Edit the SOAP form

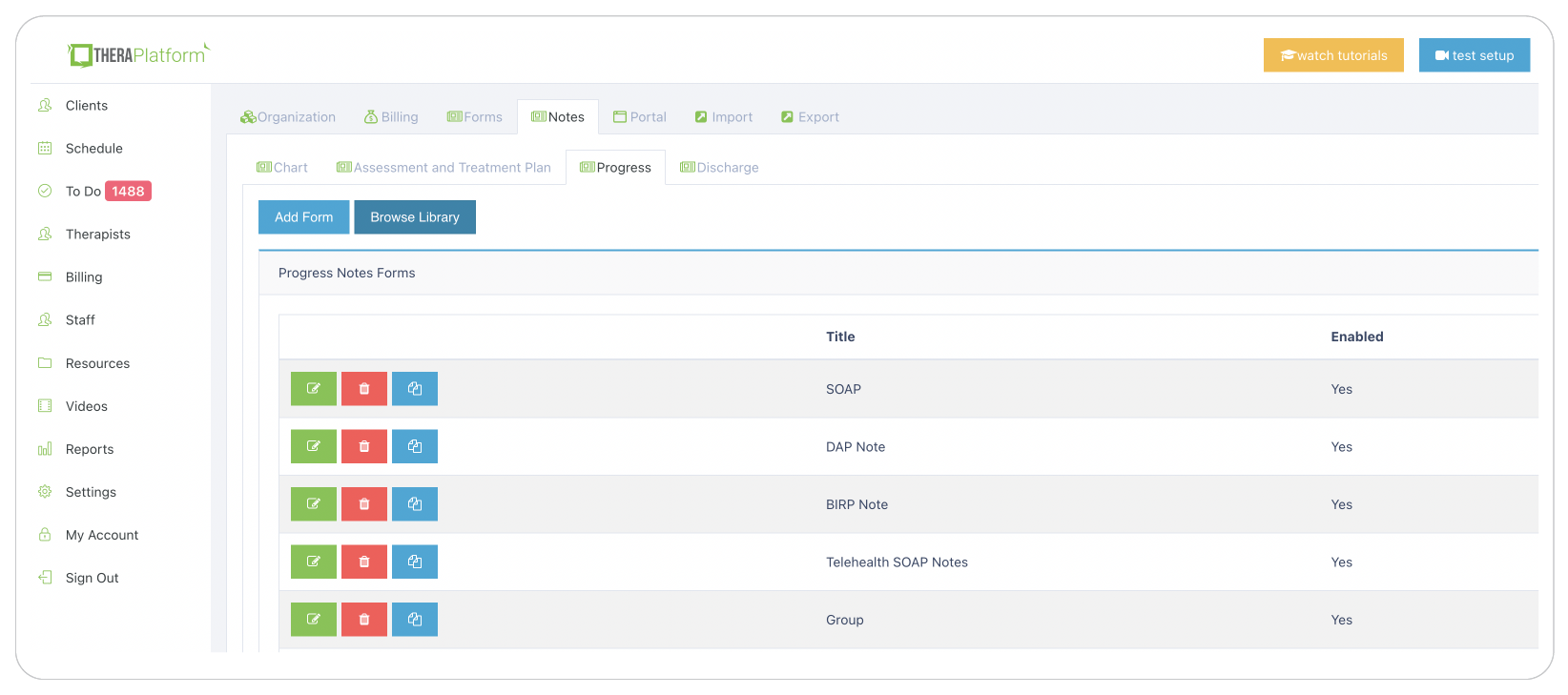(x=314, y=389)
